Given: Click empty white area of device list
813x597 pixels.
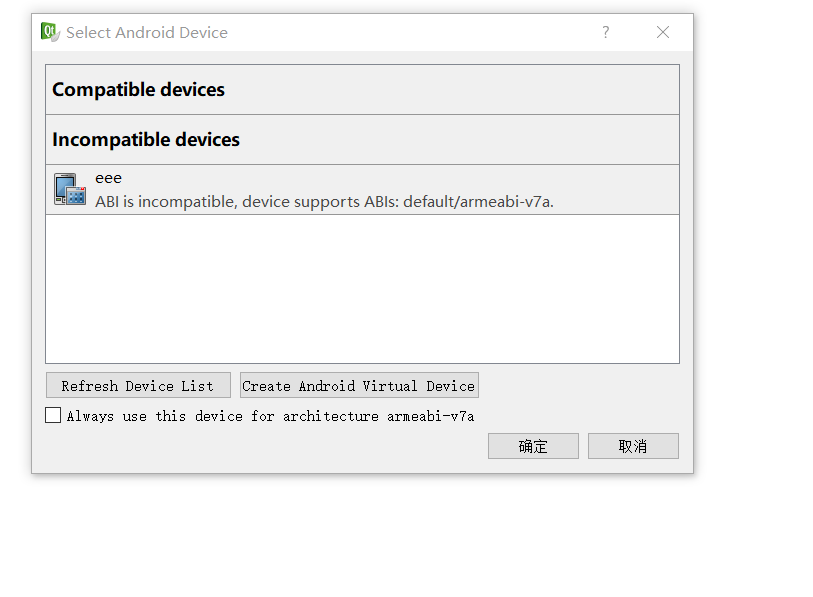Looking at the screenshot, I should pyautogui.click(x=362, y=289).
